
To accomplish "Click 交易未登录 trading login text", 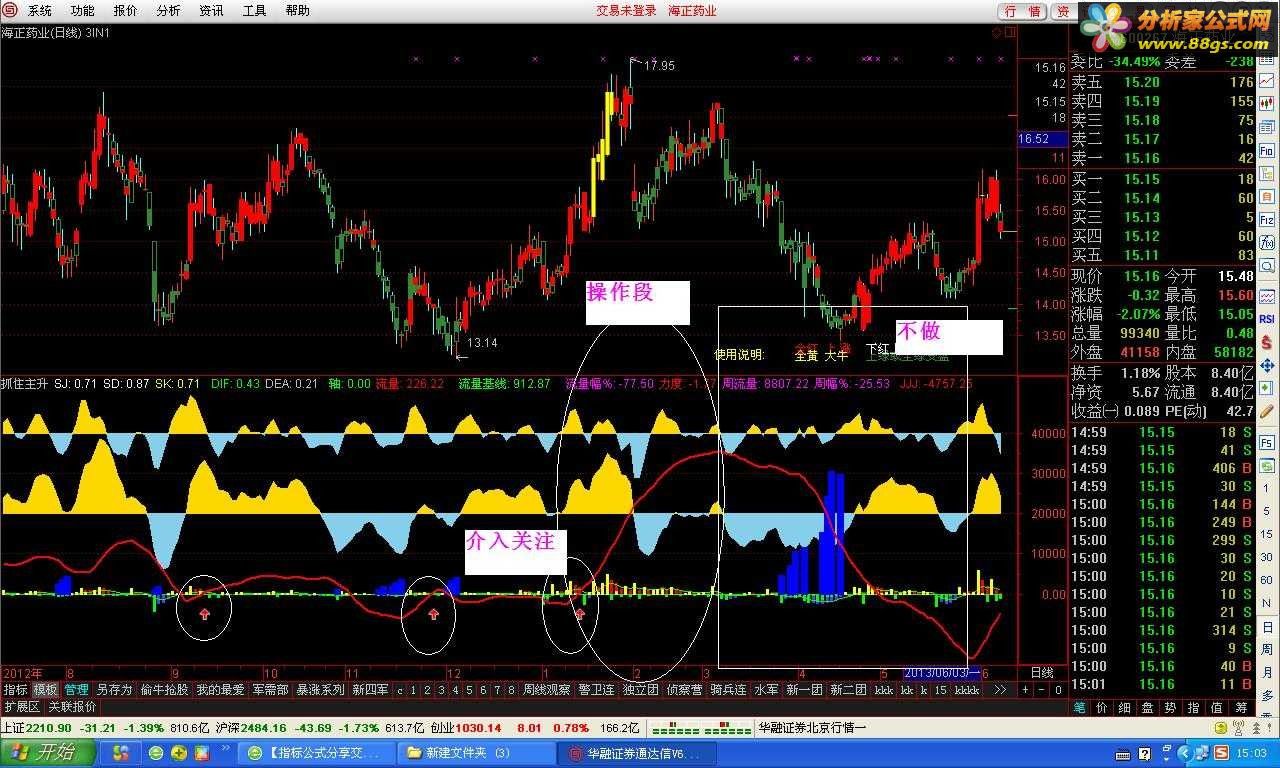I will pos(626,11).
